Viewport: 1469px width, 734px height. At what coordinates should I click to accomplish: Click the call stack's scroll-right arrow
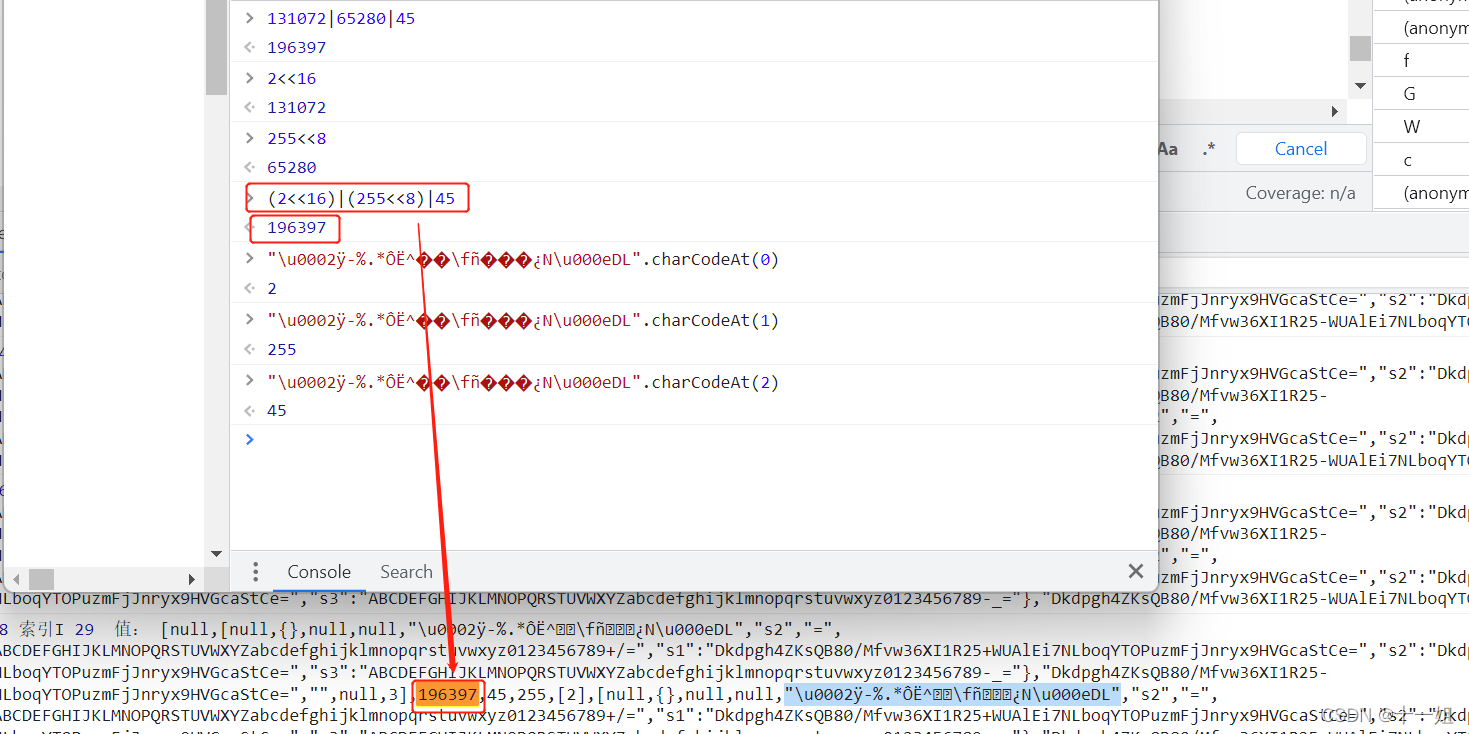click(1334, 111)
